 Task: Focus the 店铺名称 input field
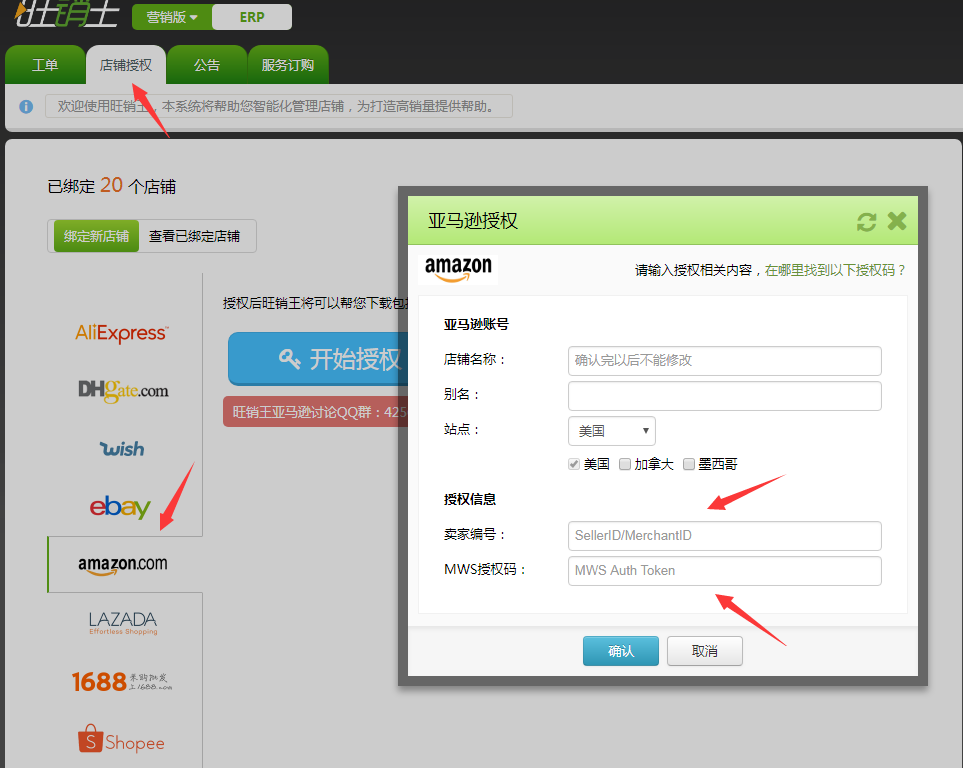pyautogui.click(x=725, y=361)
